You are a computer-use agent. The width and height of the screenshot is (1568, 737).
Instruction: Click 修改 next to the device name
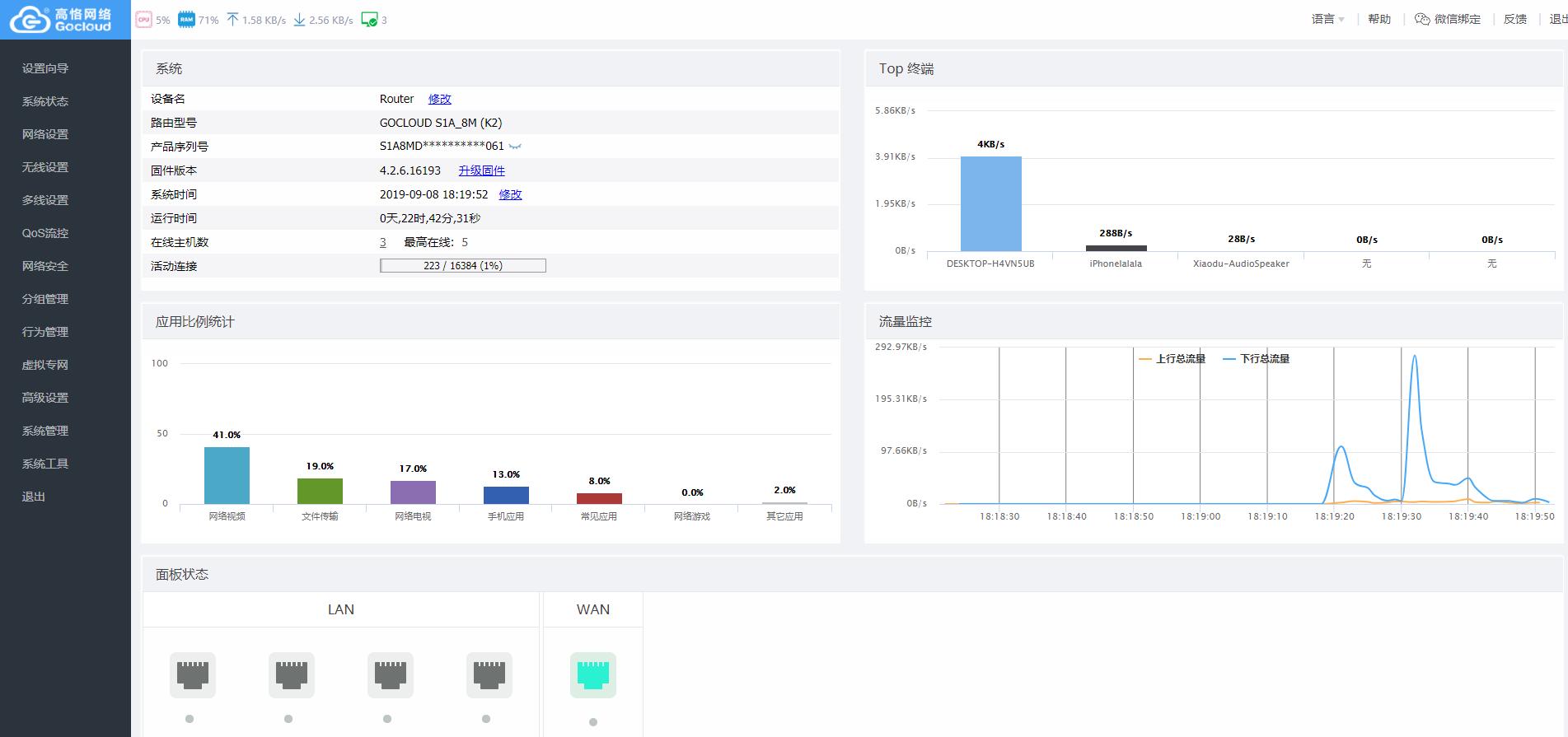(439, 99)
